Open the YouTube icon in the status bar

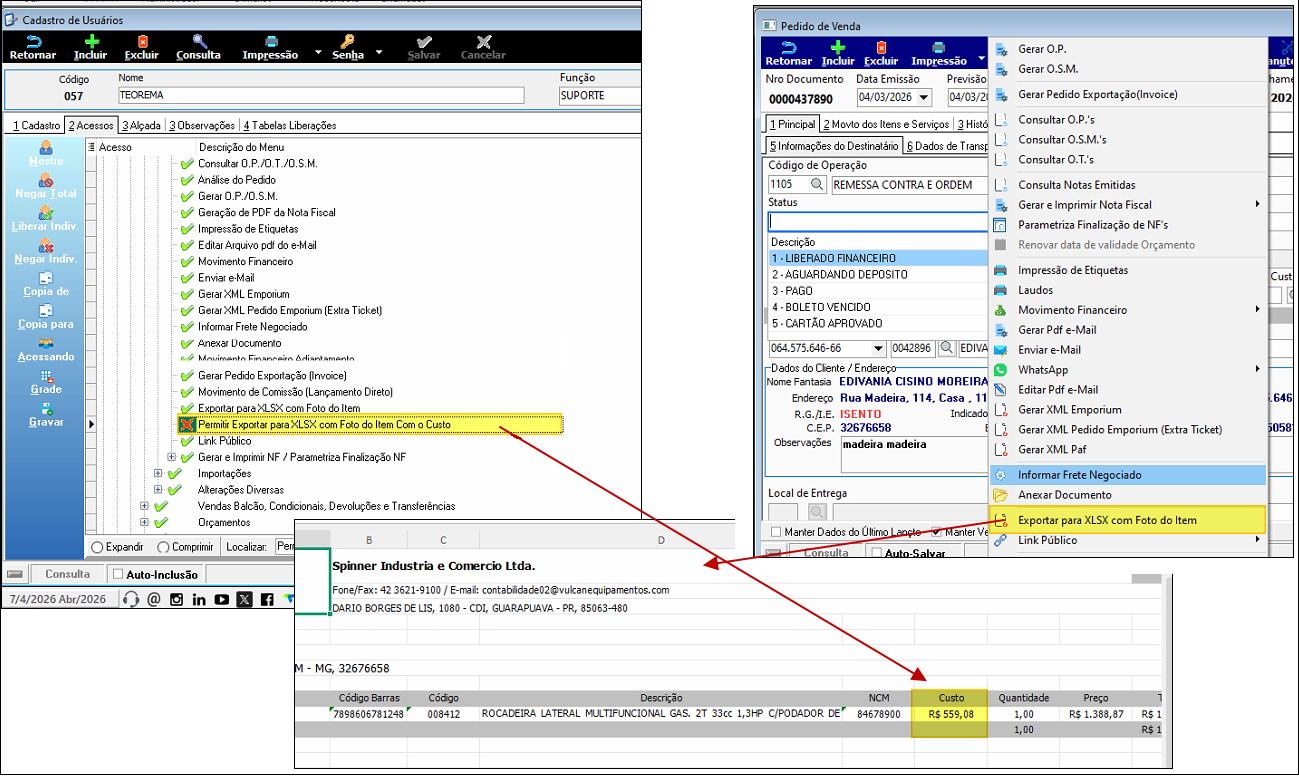(x=222, y=600)
